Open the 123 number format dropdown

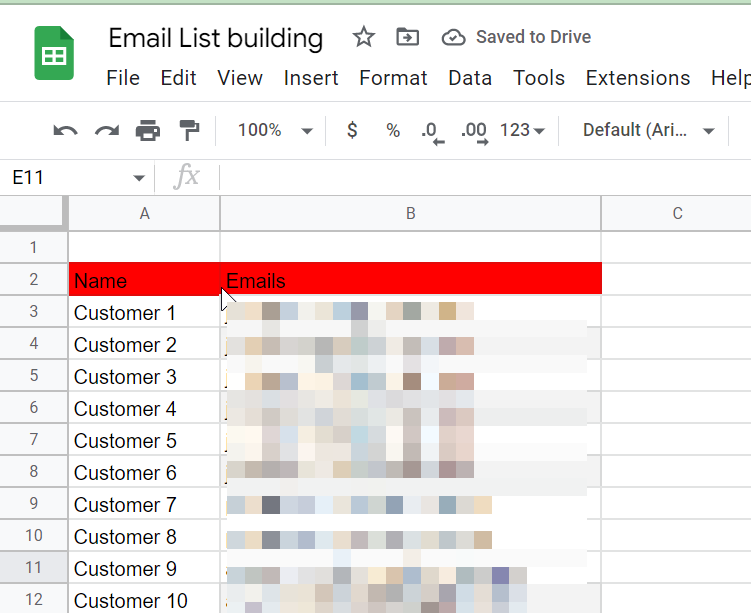click(522, 131)
